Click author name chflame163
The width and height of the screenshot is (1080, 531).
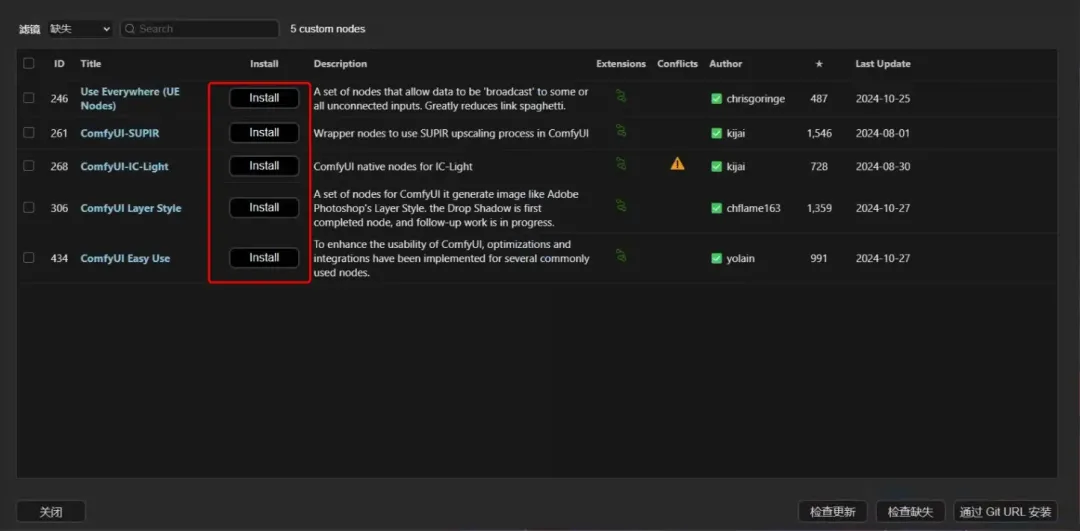click(754, 208)
